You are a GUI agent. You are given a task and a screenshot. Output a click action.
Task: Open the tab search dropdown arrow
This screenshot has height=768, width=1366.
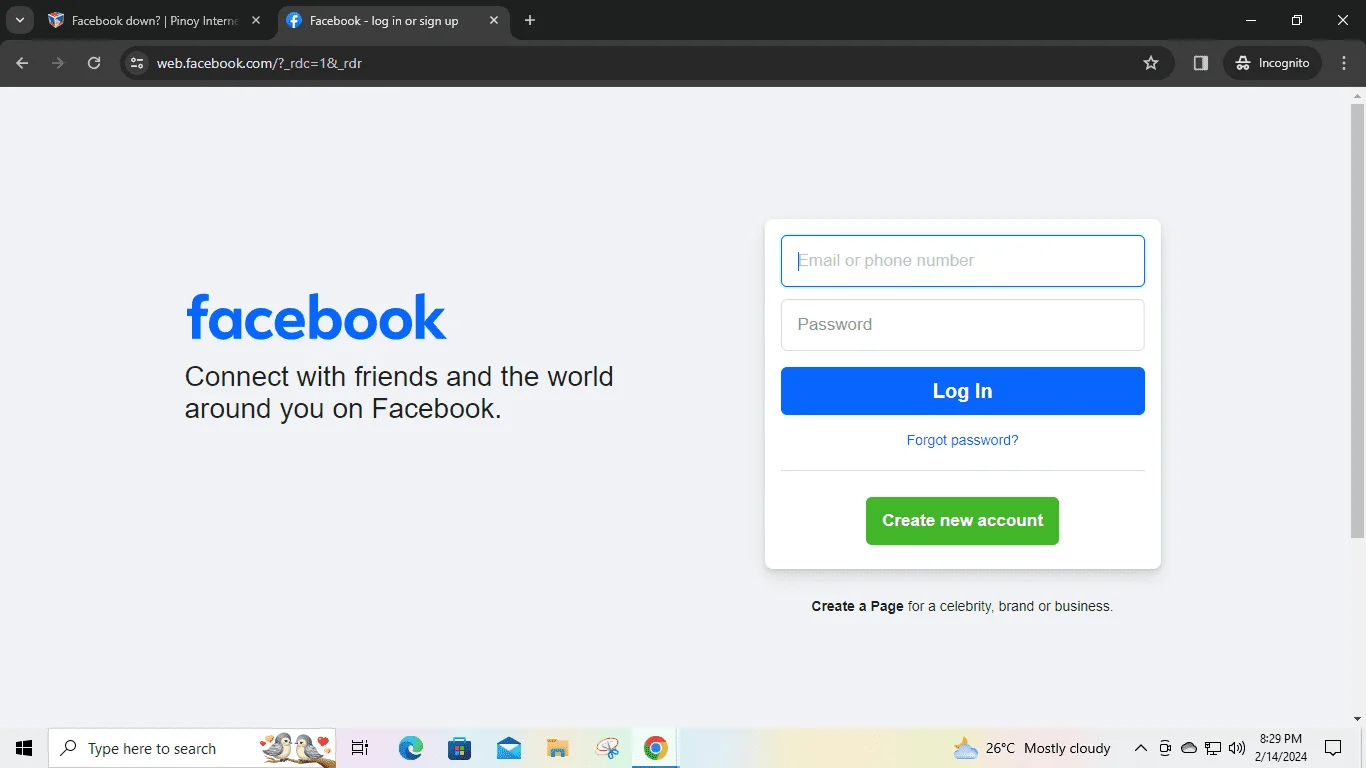pos(19,20)
